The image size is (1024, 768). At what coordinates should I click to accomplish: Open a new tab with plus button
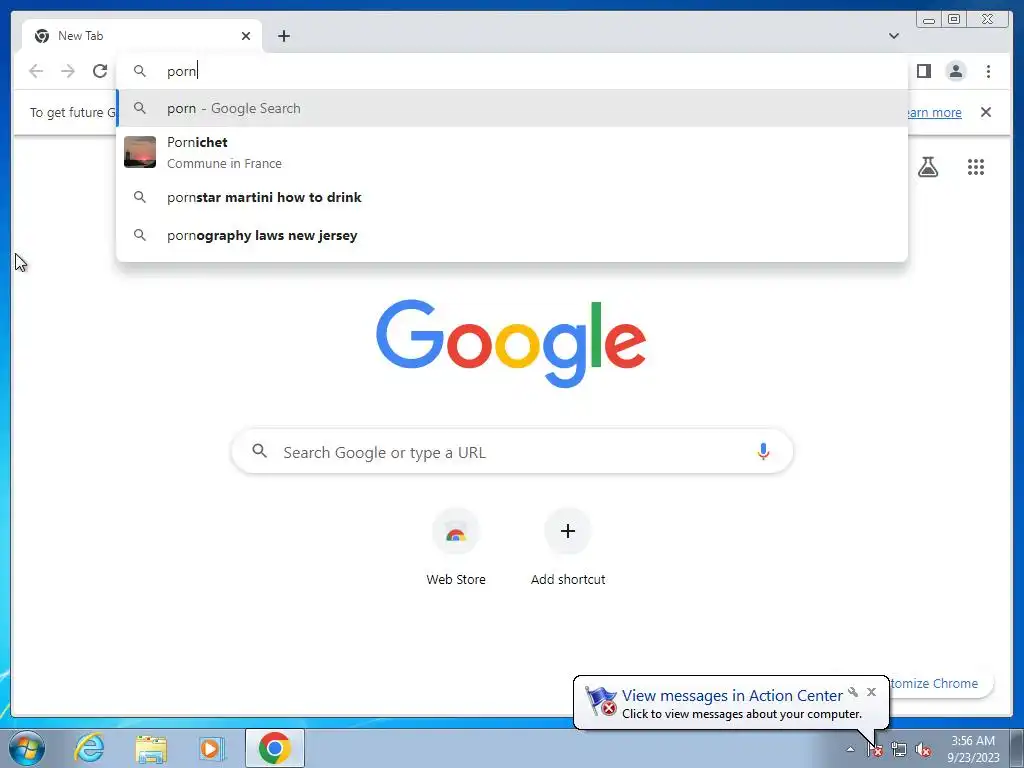(283, 36)
